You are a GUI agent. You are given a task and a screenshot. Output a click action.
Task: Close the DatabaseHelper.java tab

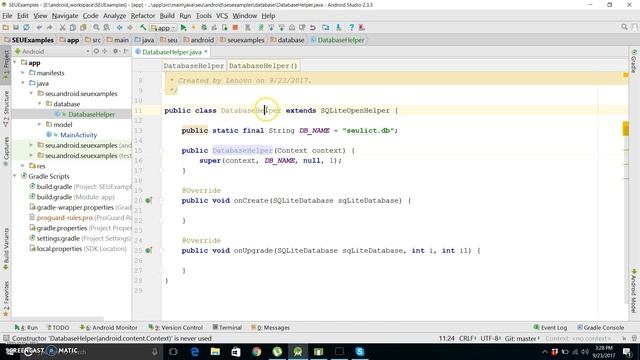pyautogui.click(x=206, y=51)
